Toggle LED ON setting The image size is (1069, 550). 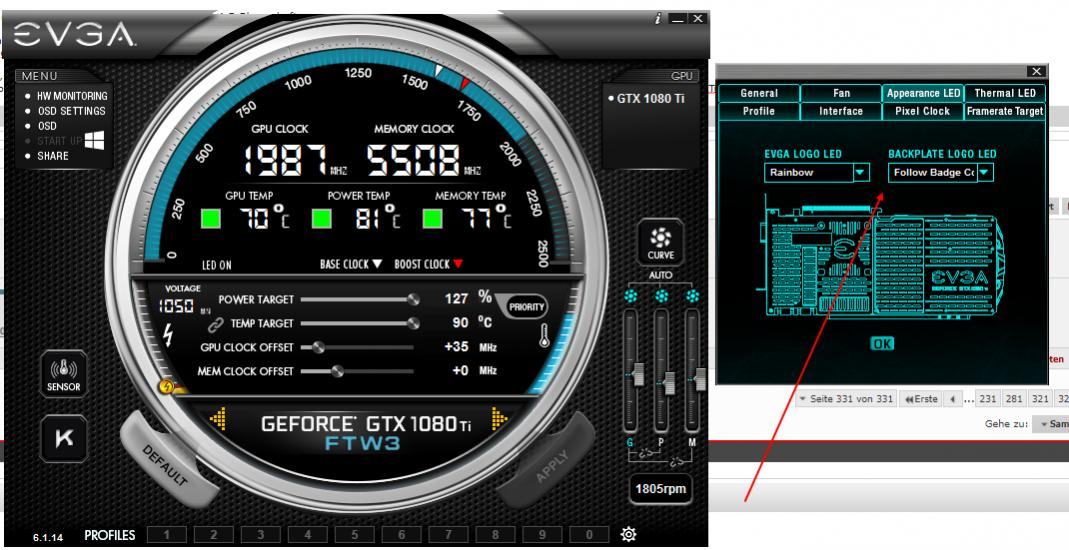tap(216, 265)
